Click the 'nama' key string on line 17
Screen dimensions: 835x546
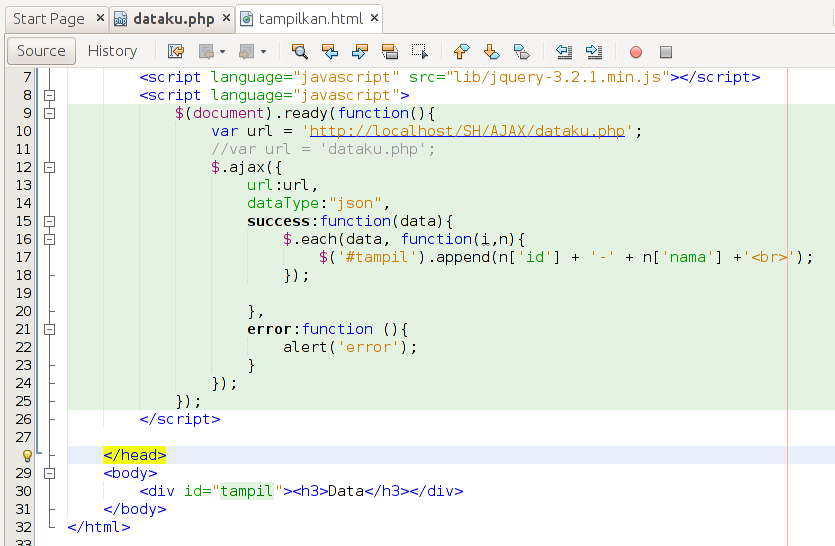tap(687, 257)
